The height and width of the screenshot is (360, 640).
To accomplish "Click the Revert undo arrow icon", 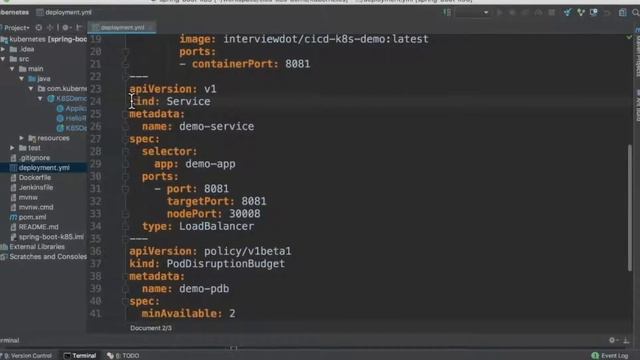I will click(607, 13).
